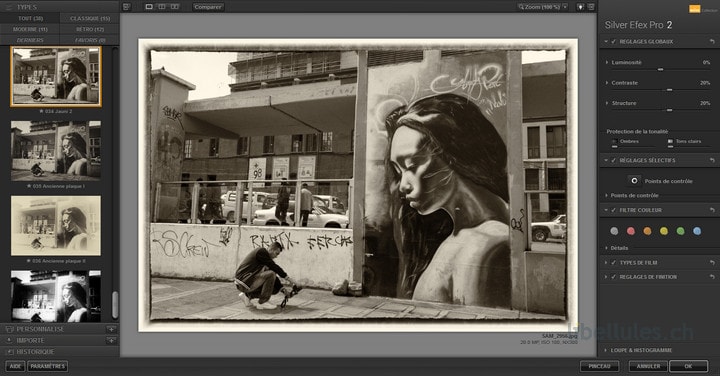Open the PARAMÈTRES button
This screenshot has width=720, height=376.
click(x=48, y=366)
